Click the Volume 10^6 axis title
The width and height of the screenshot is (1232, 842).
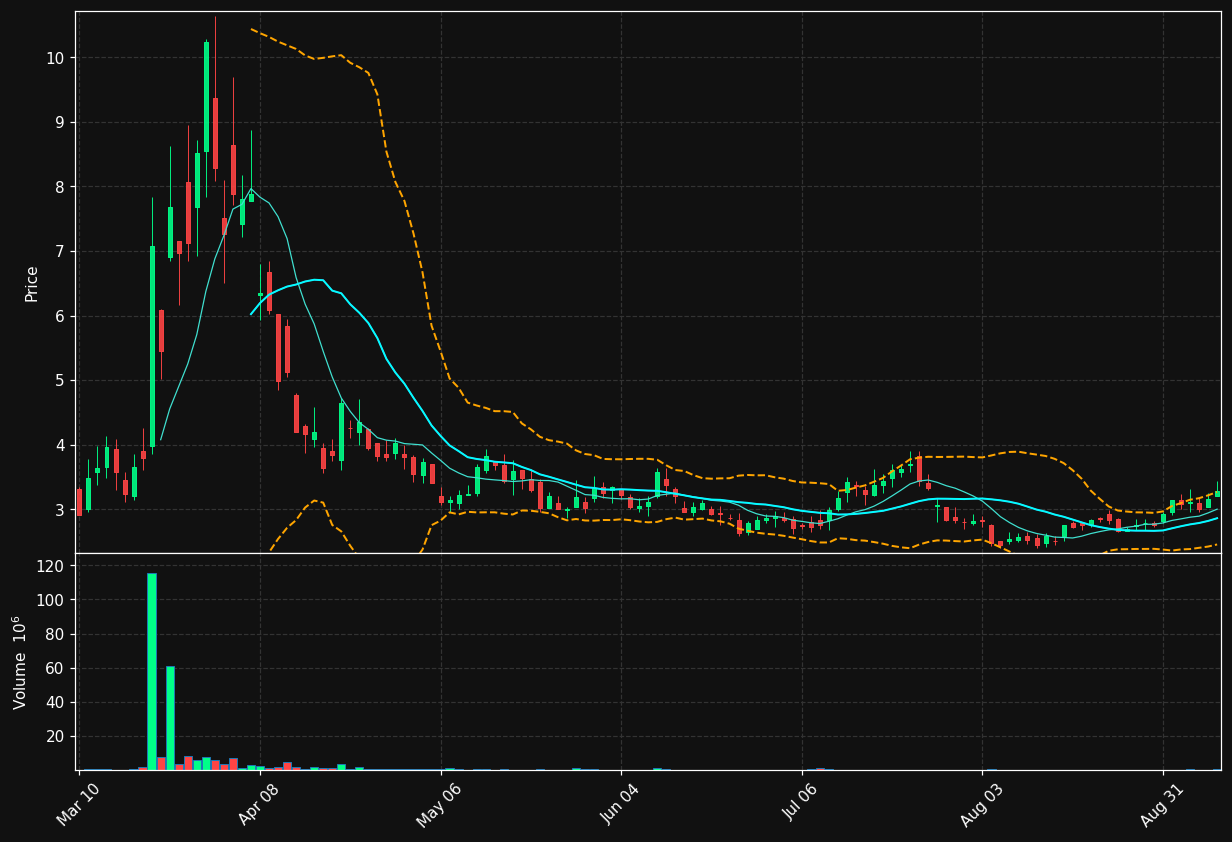tap(20, 662)
